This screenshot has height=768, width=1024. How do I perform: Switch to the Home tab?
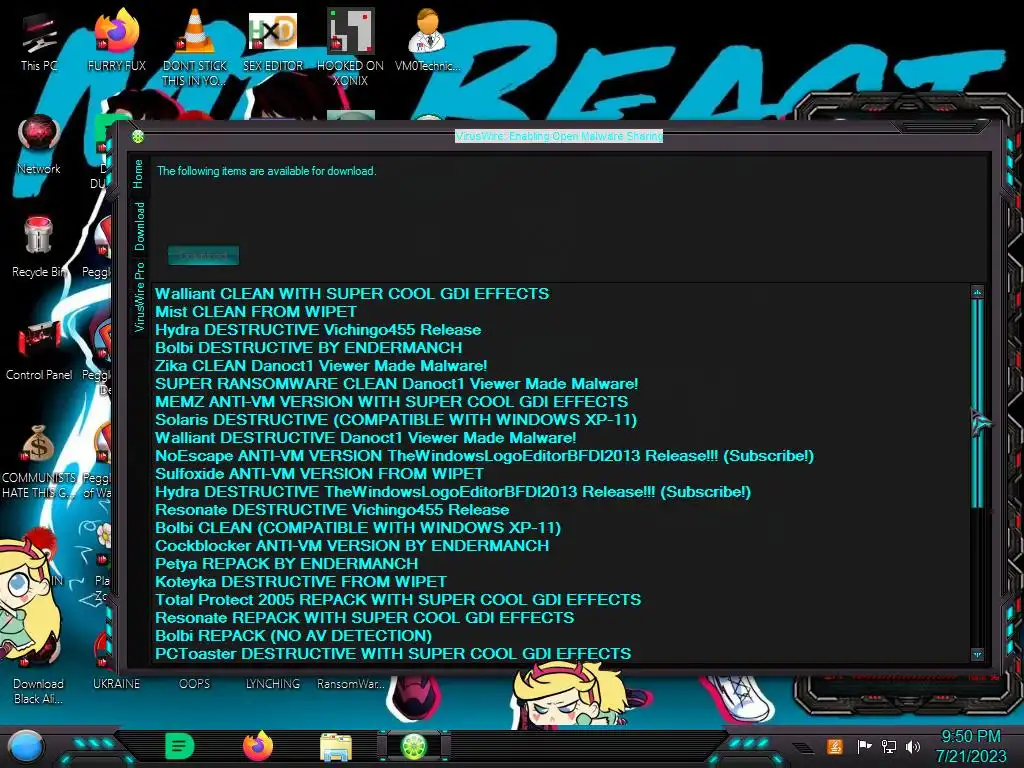pos(138,174)
